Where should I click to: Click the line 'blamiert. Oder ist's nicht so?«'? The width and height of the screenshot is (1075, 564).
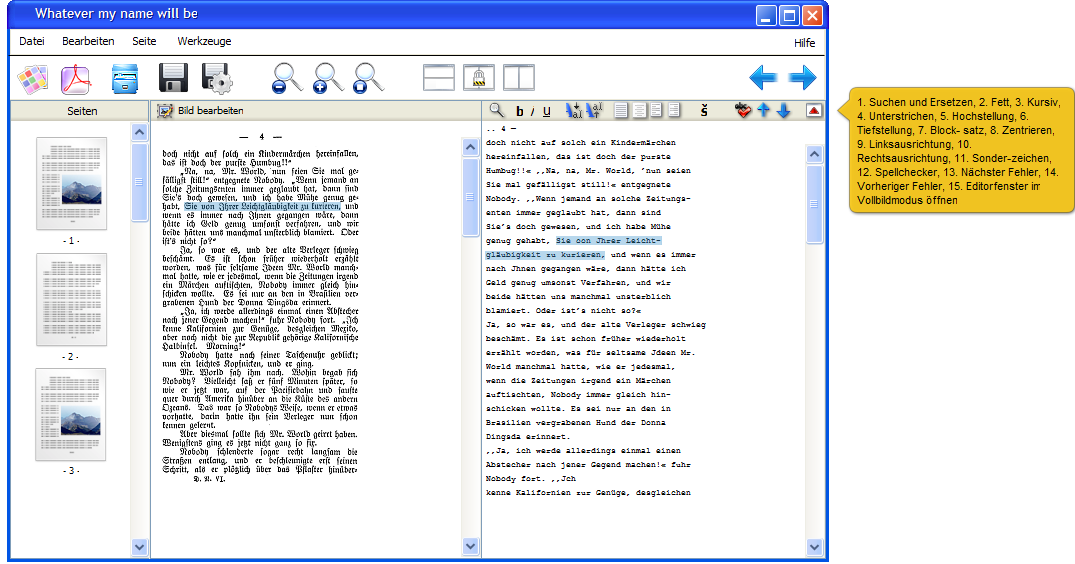564,310
